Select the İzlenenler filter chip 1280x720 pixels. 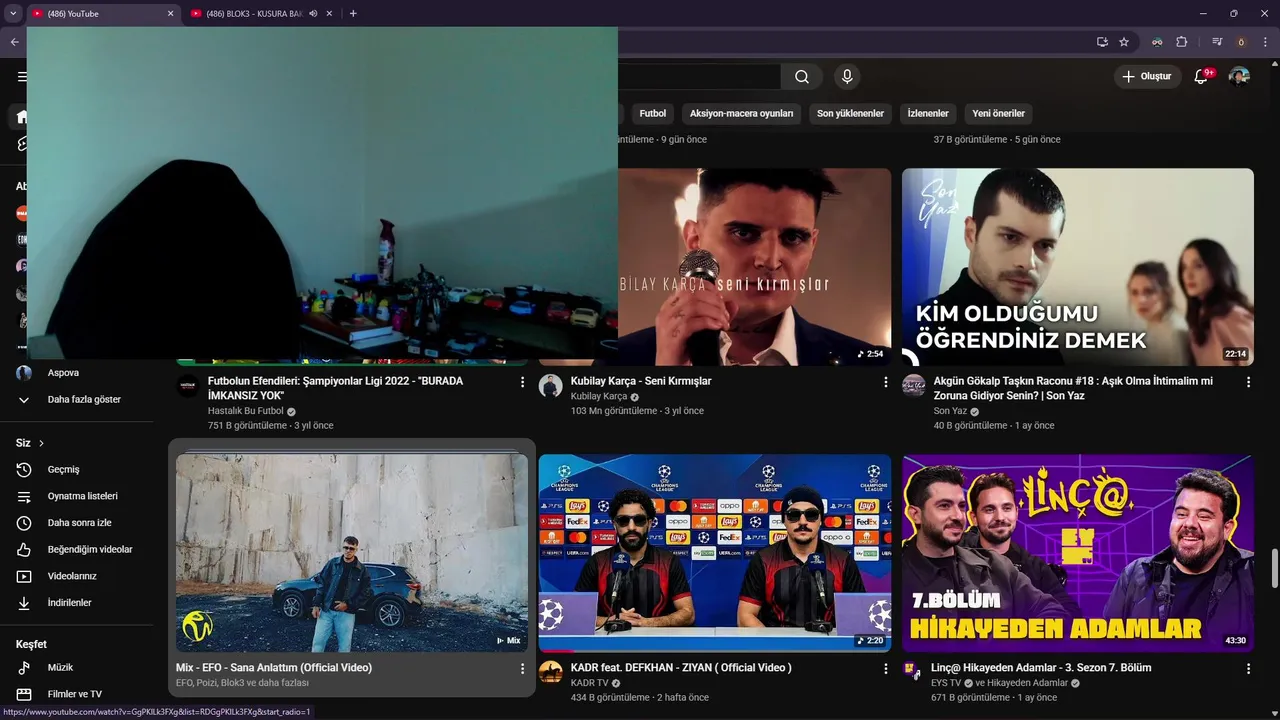[928, 113]
